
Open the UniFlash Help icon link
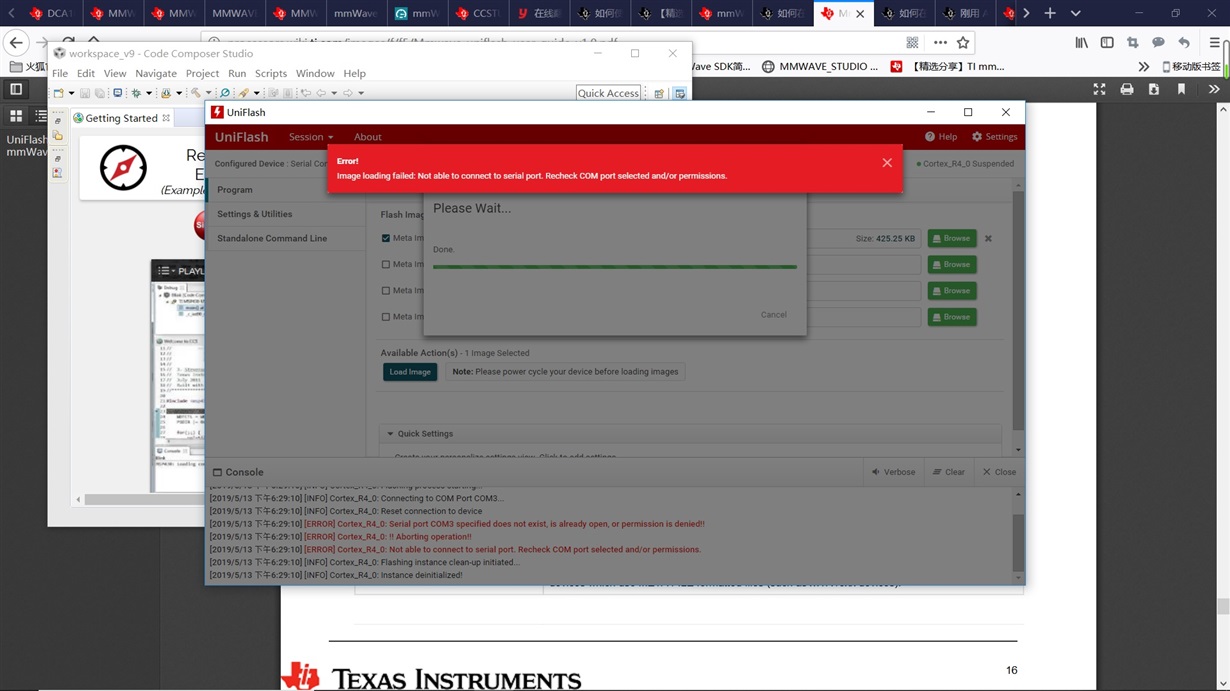(x=941, y=137)
